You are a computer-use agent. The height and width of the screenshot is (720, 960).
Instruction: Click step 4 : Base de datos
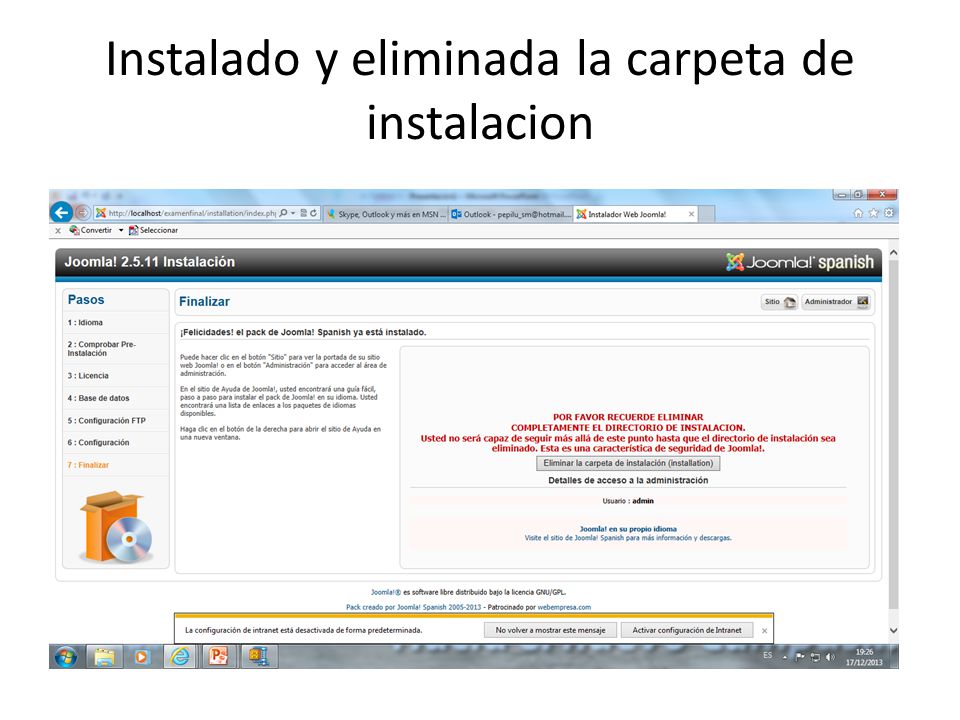coord(99,398)
